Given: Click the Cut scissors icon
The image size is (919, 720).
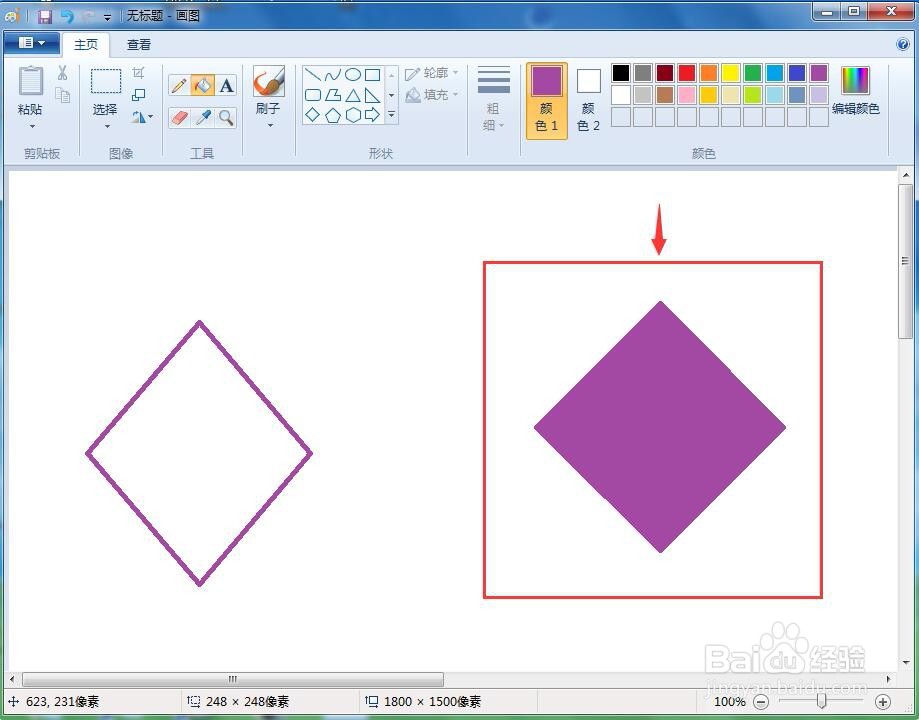Looking at the screenshot, I should 62,73.
